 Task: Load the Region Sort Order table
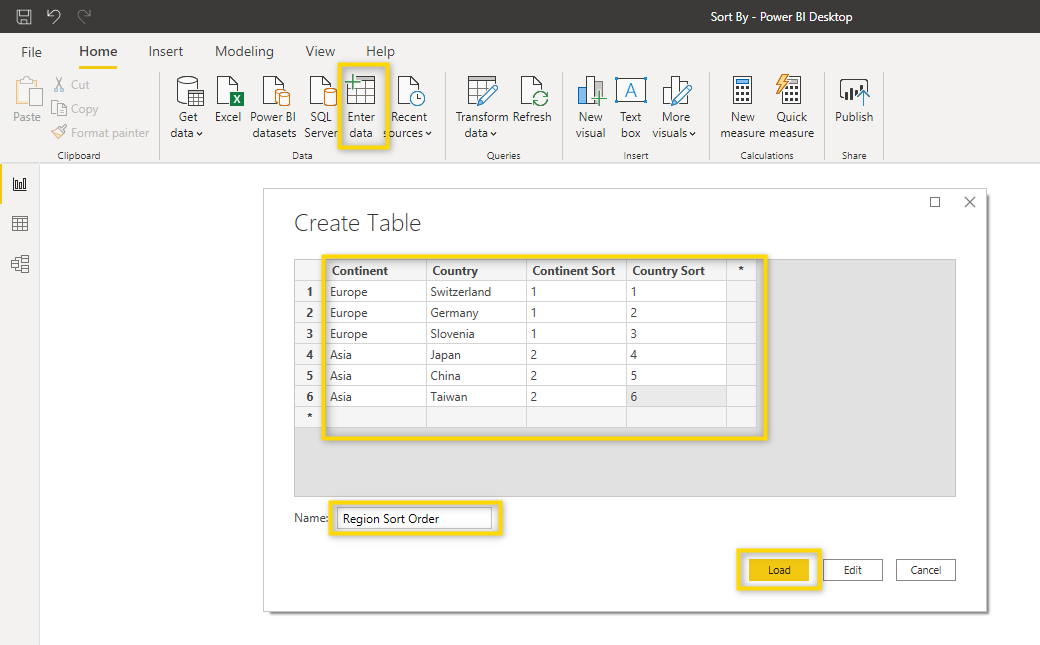(x=778, y=569)
